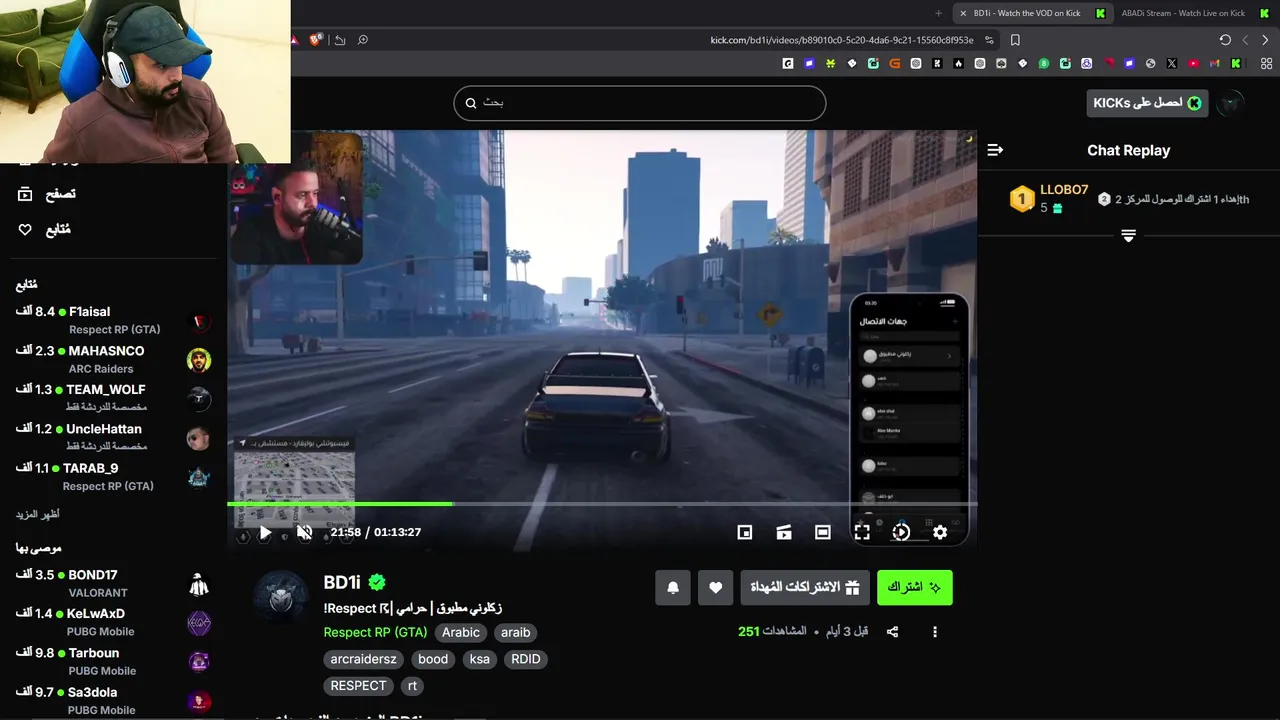Collapse the Chat Replay panel
This screenshot has width=1280, height=720.
coord(995,150)
